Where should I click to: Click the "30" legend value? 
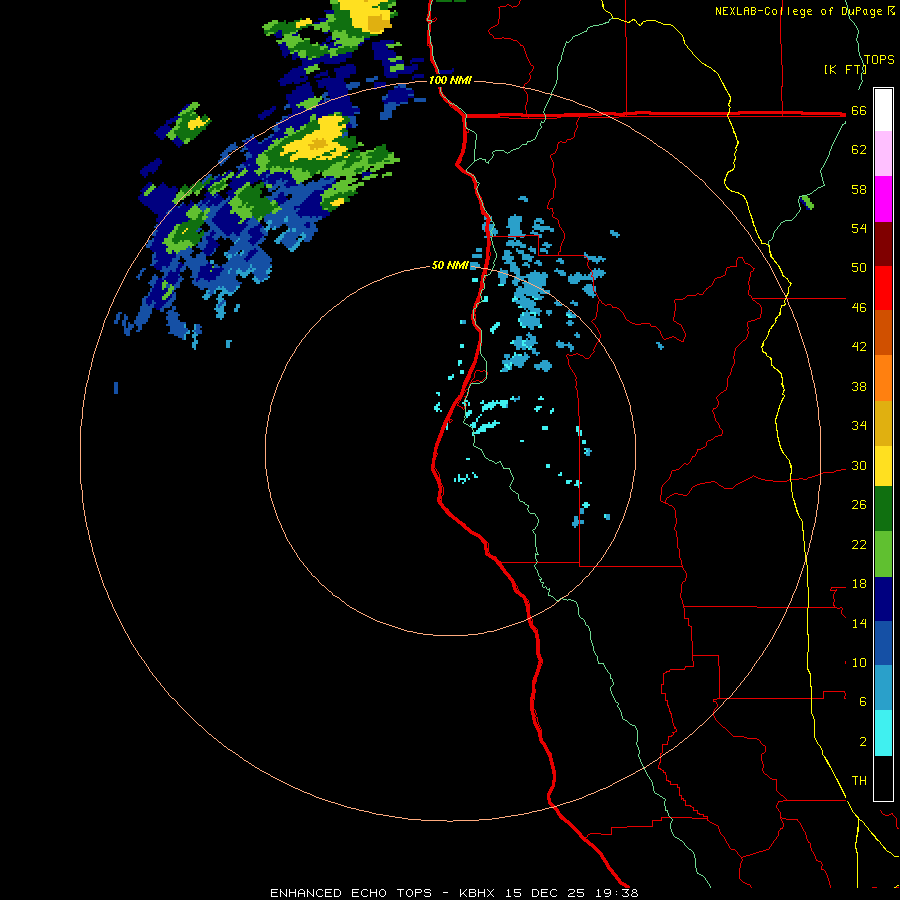pos(859,465)
